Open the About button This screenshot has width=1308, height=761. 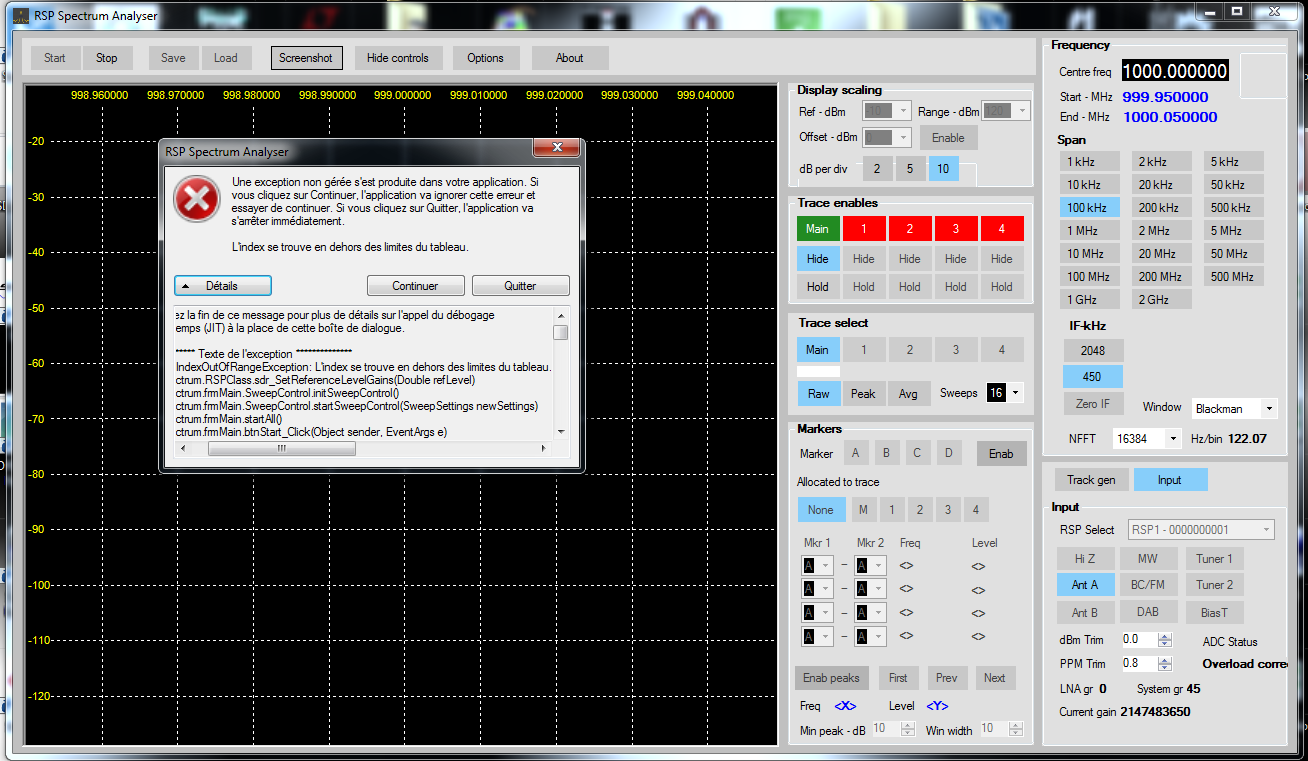click(x=570, y=58)
